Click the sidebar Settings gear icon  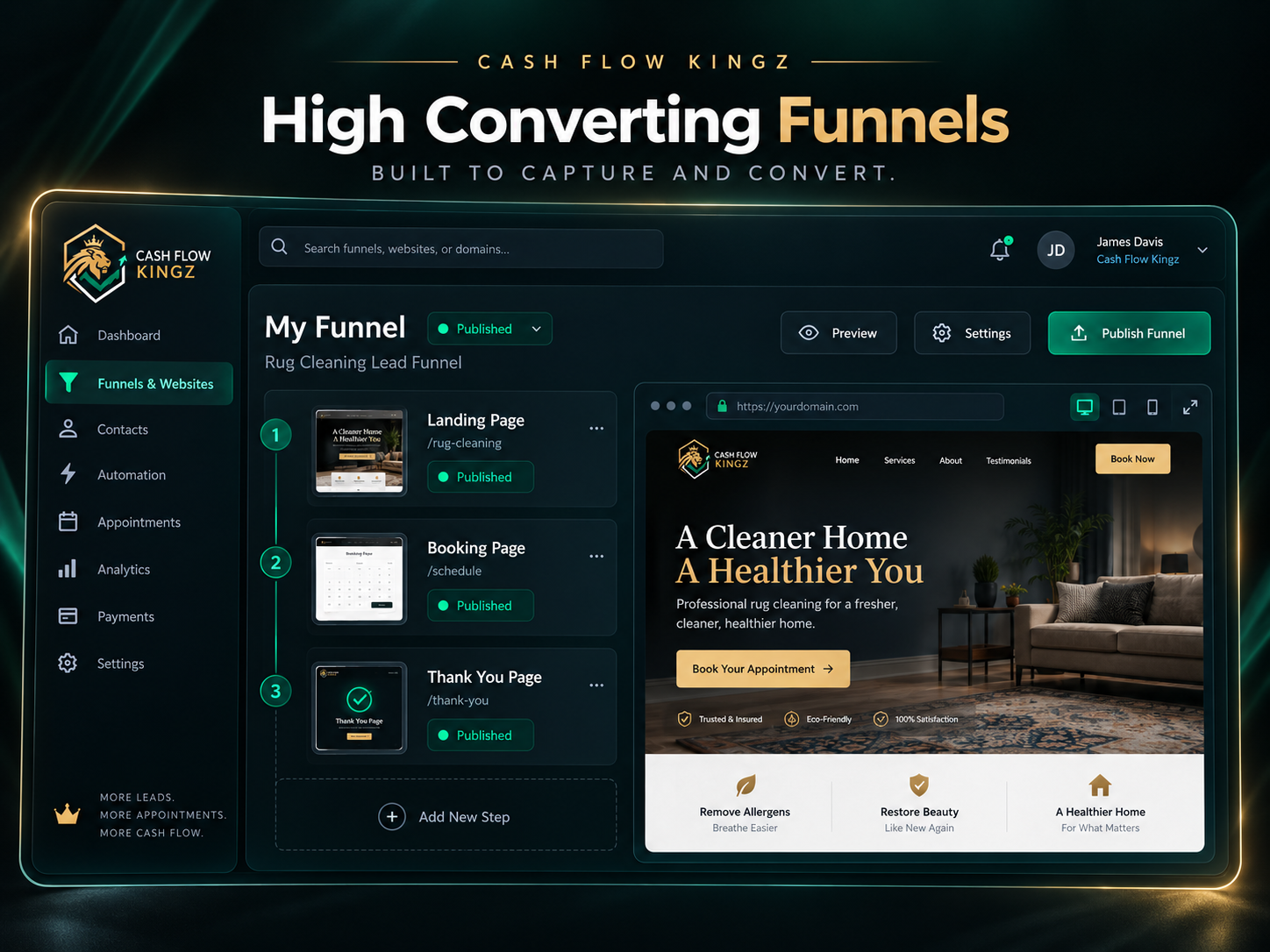[68, 663]
